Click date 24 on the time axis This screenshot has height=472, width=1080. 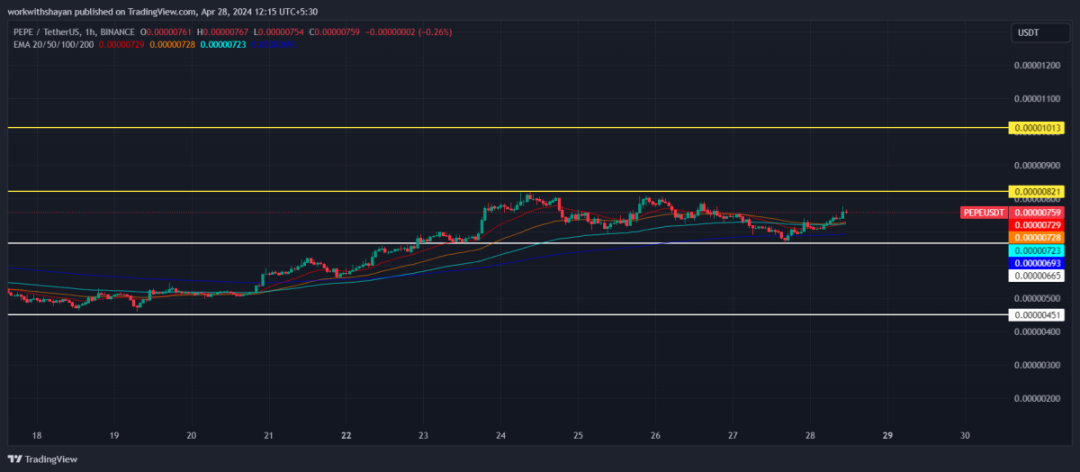point(501,436)
